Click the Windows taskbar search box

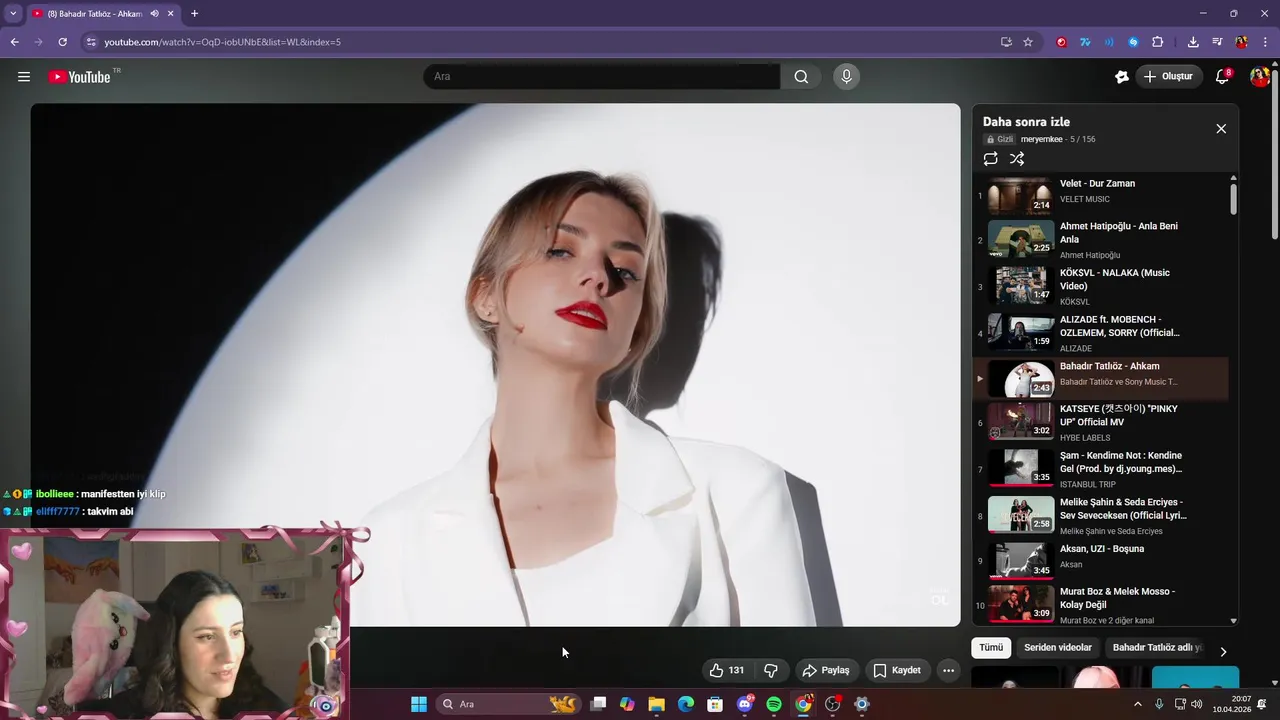[x=509, y=704]
